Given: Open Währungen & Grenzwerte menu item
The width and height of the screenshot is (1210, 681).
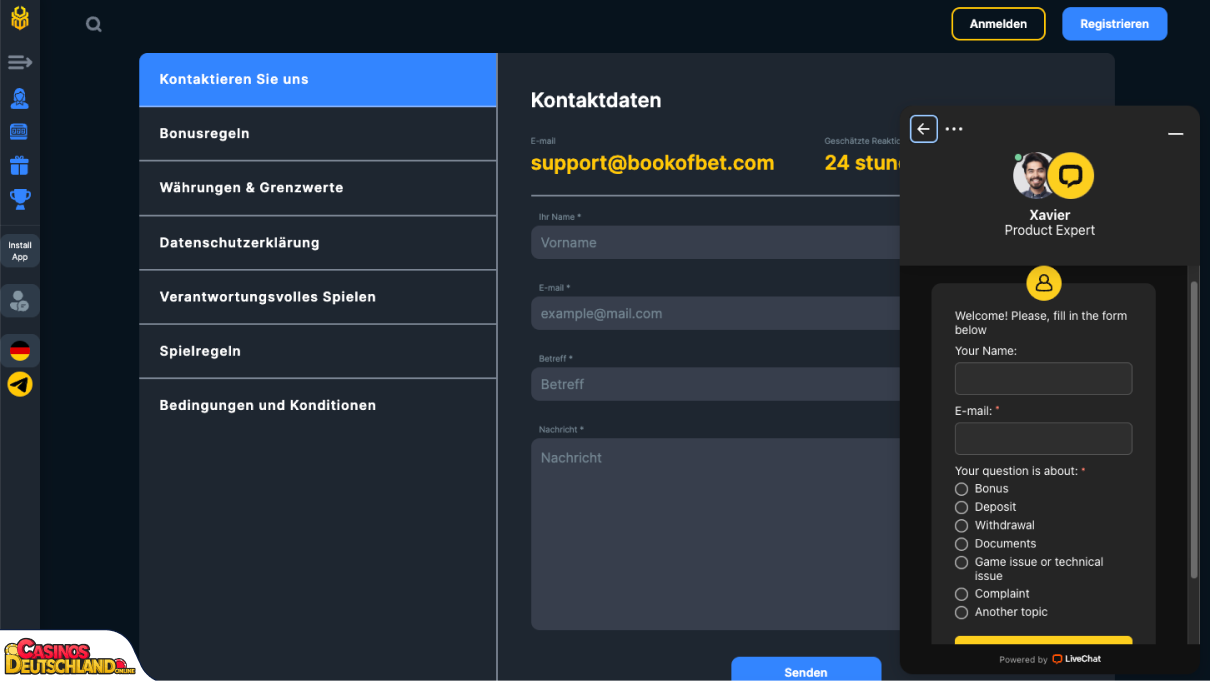Looking at the screenshot, I should pyautogui.click(x=317, y=188).
